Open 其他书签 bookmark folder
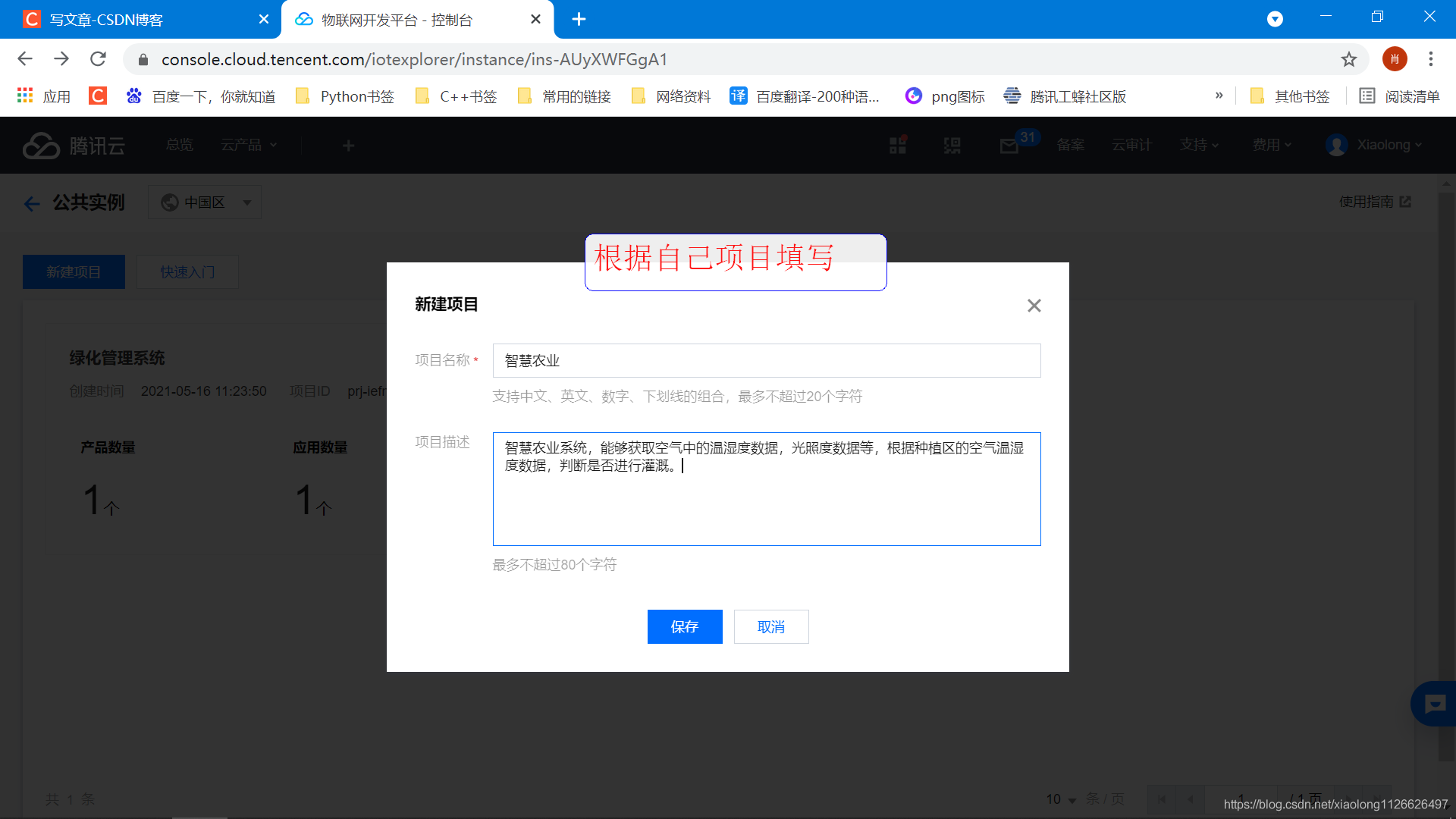Viewport: 1456px width, 819px height. click(x=1290, y=96)
